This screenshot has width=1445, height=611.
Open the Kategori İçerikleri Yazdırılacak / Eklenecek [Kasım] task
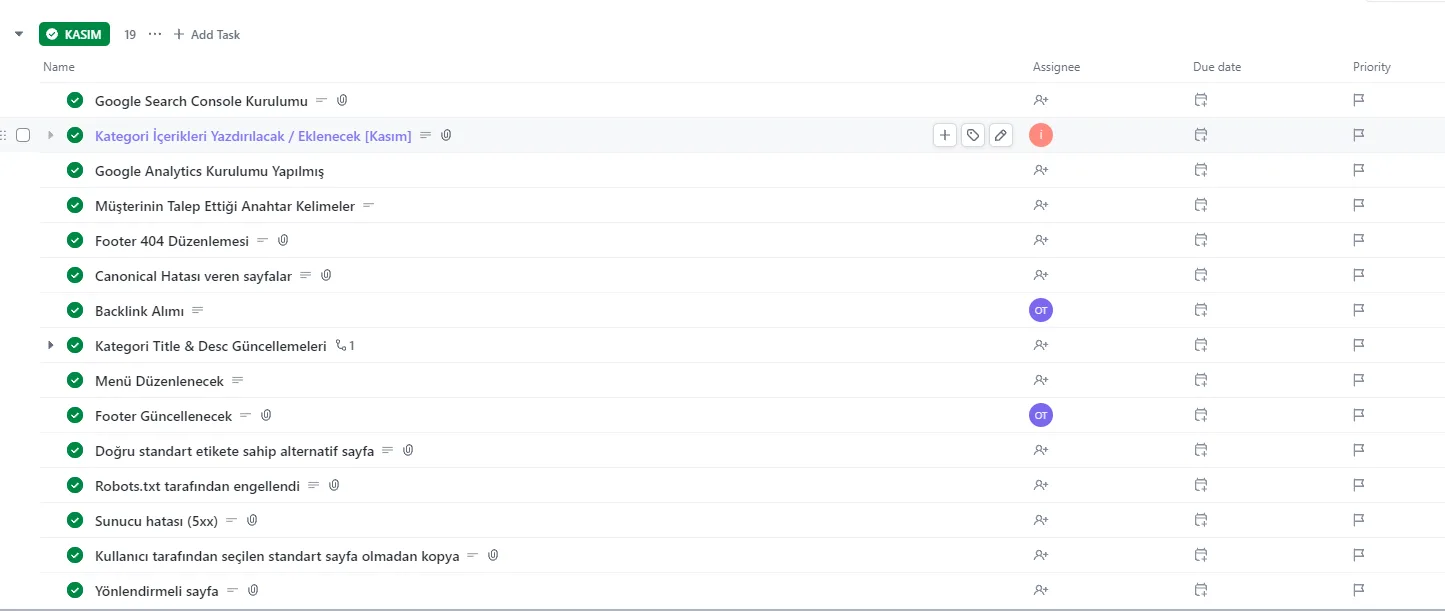tap(253, 136)
